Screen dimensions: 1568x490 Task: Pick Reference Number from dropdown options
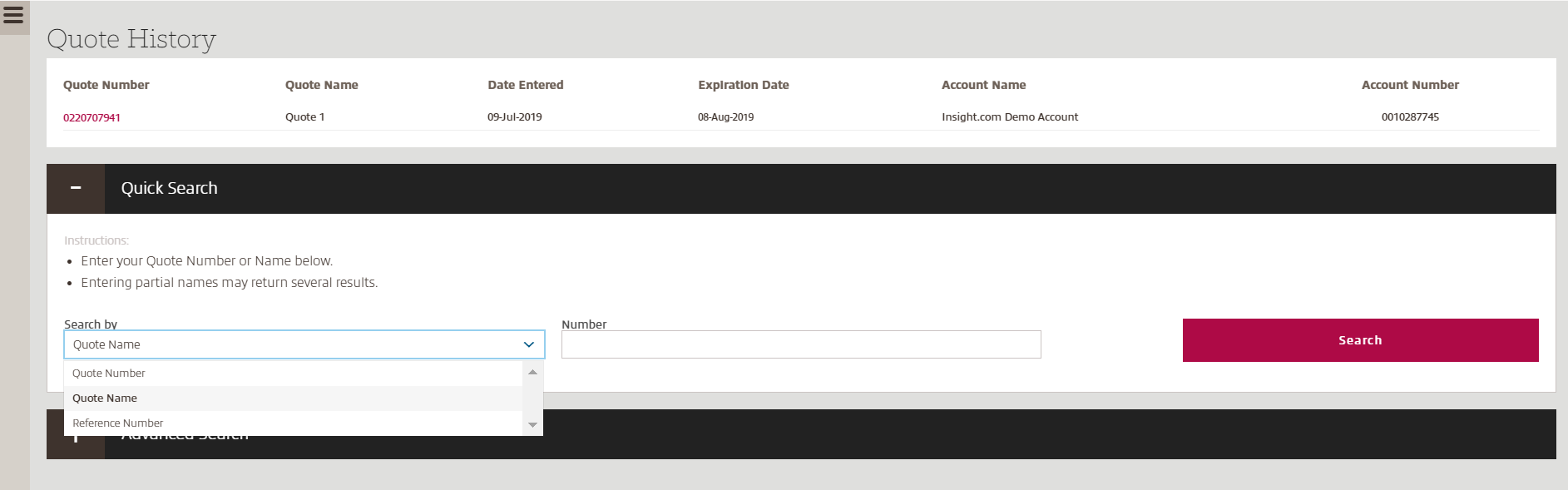pos(118,423)
